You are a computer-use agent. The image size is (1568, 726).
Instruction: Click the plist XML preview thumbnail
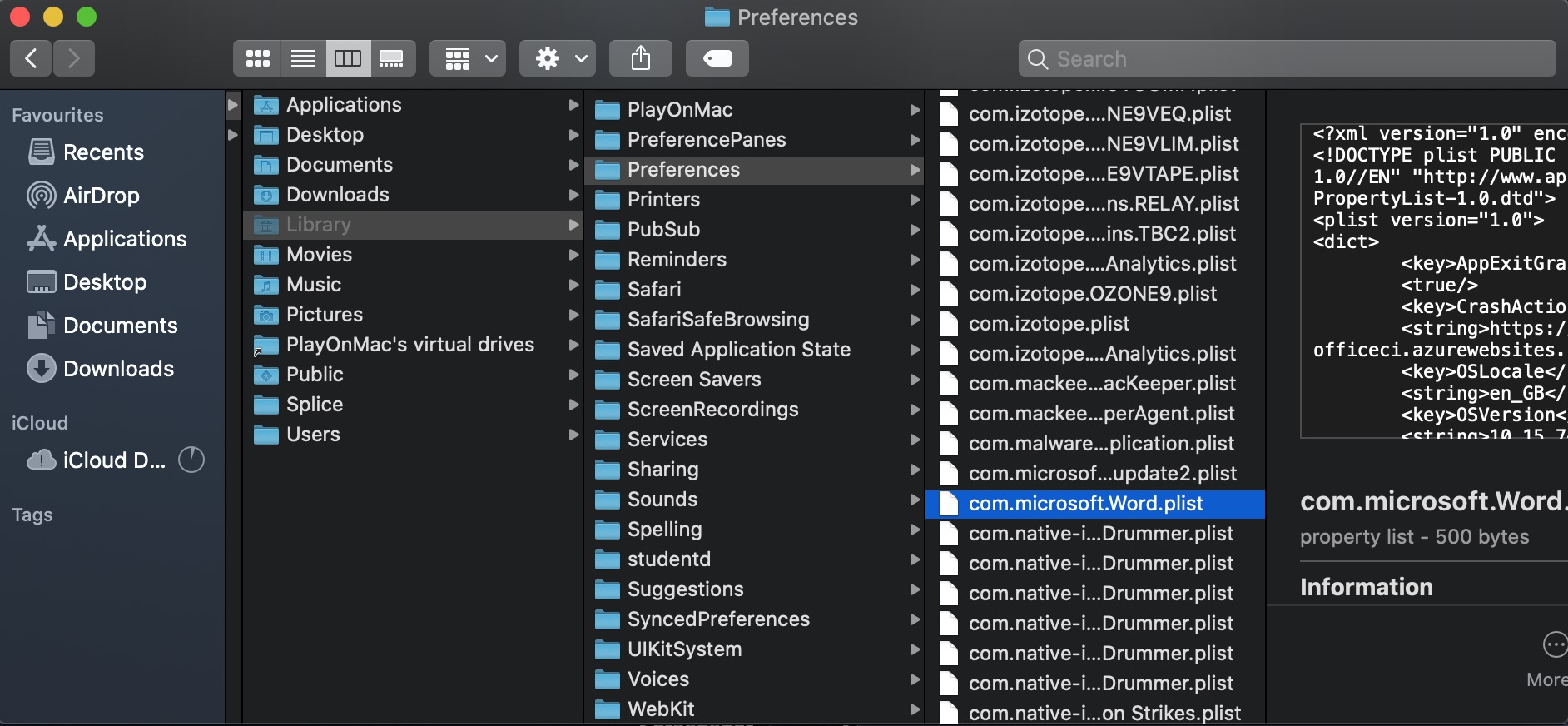(x=1434, y=281)
